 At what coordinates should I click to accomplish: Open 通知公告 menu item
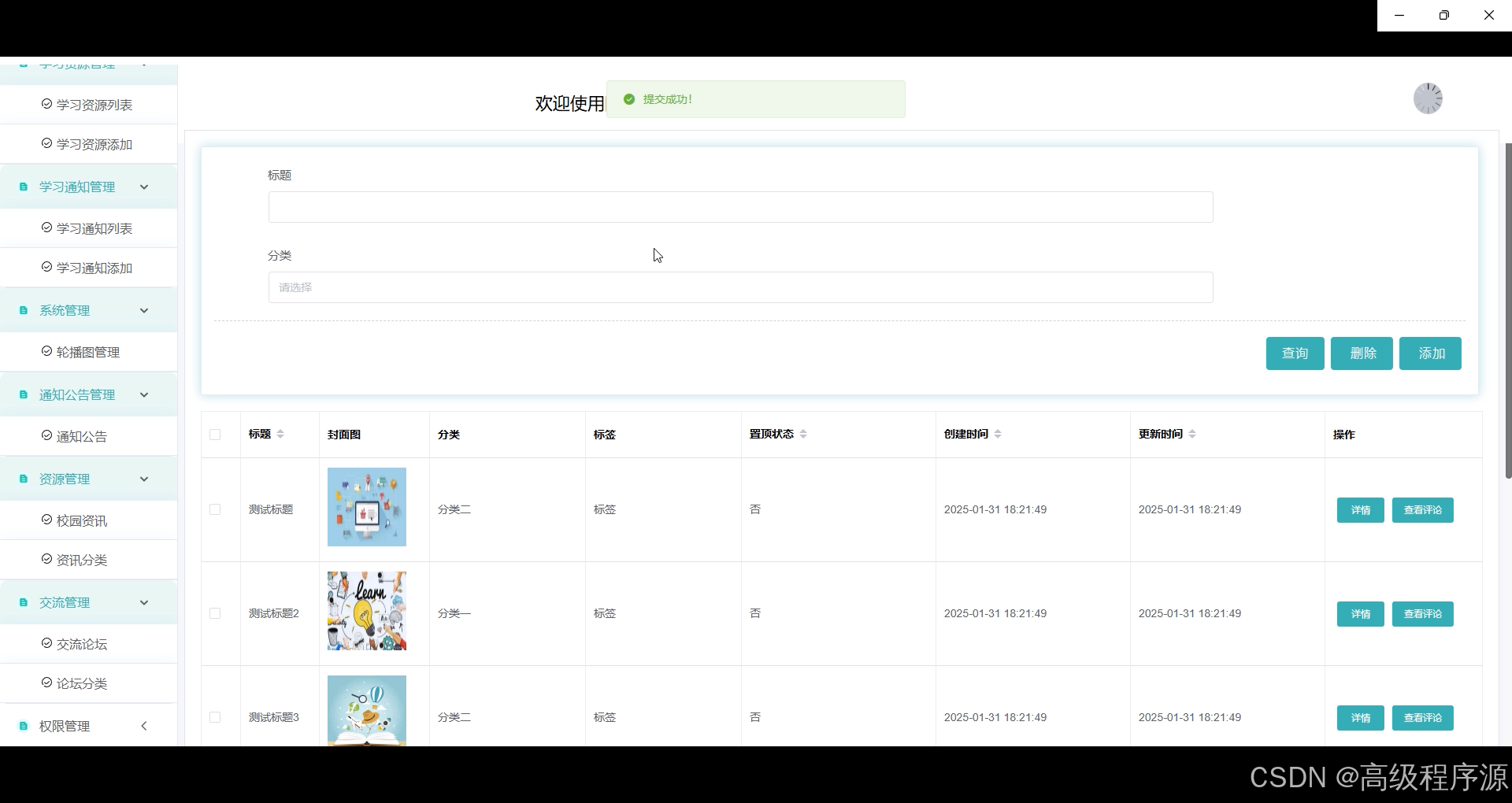pos(88,436)
